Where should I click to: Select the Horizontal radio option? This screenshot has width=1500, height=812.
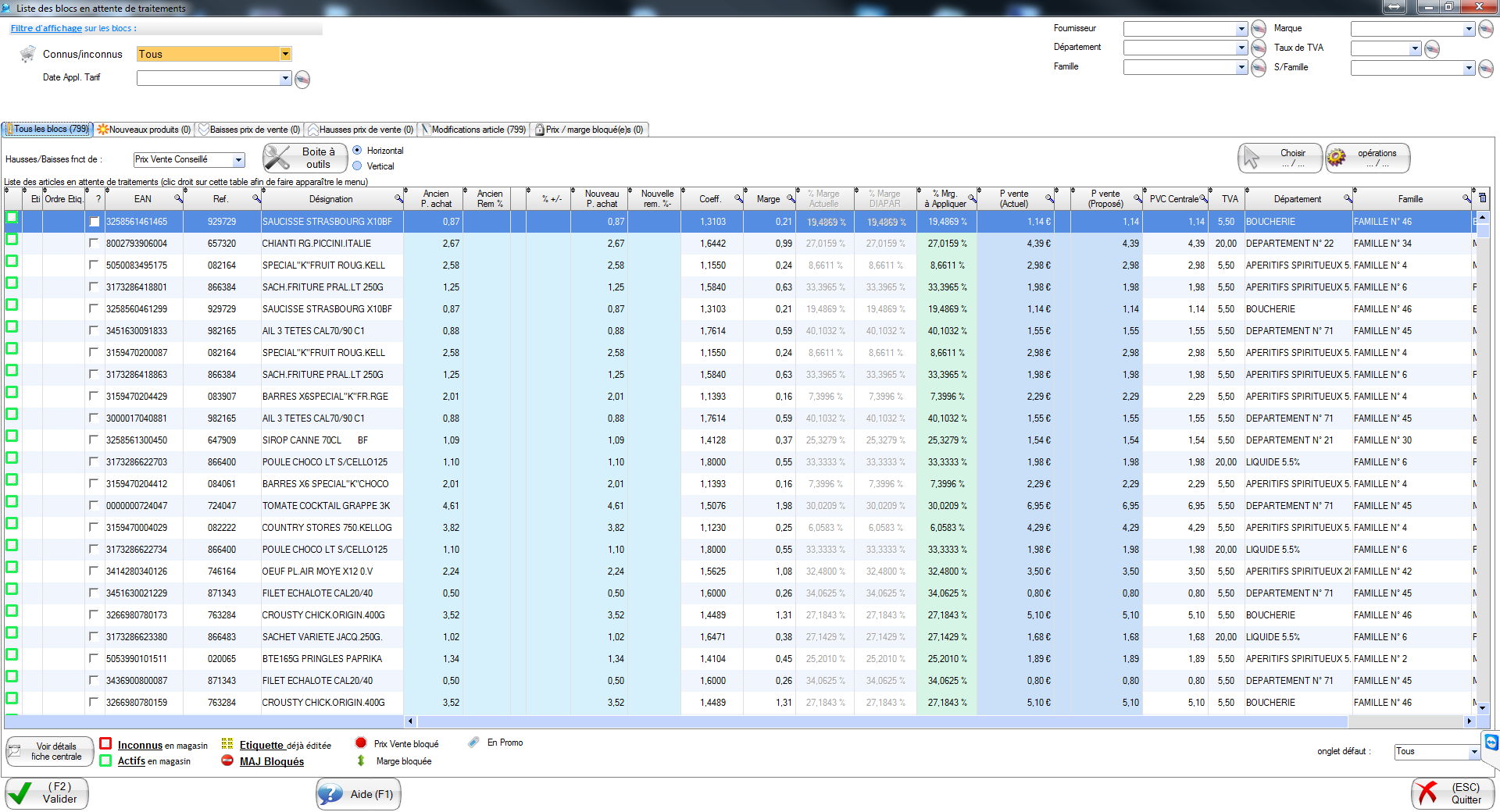tap(357, 151)
